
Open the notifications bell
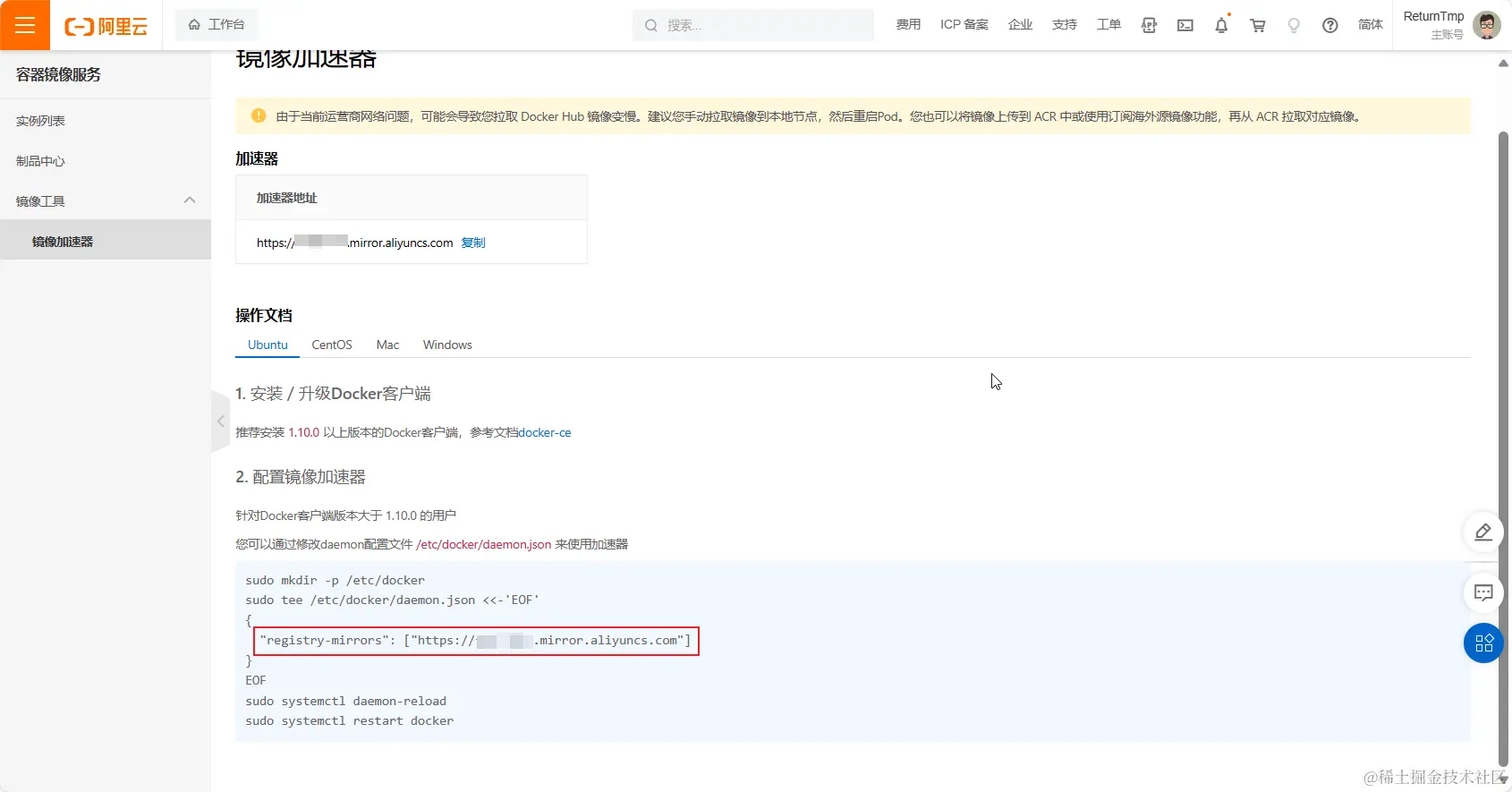pos(1221,26)
